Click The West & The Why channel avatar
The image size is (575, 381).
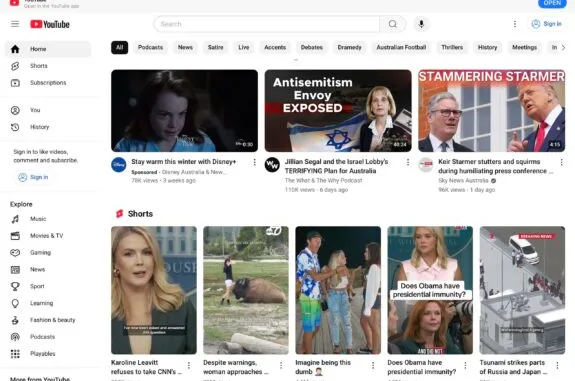point(272,165)
